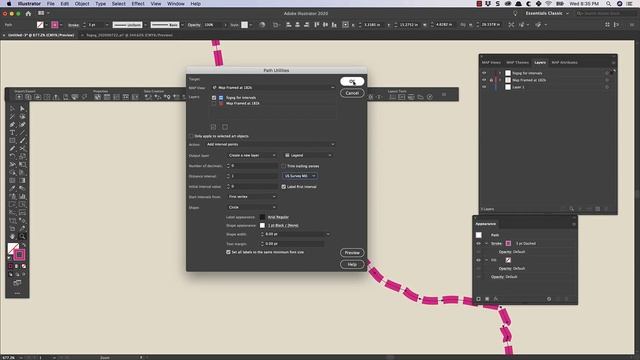Toggle Set all labels to same minimum font size

coord(228,252)
